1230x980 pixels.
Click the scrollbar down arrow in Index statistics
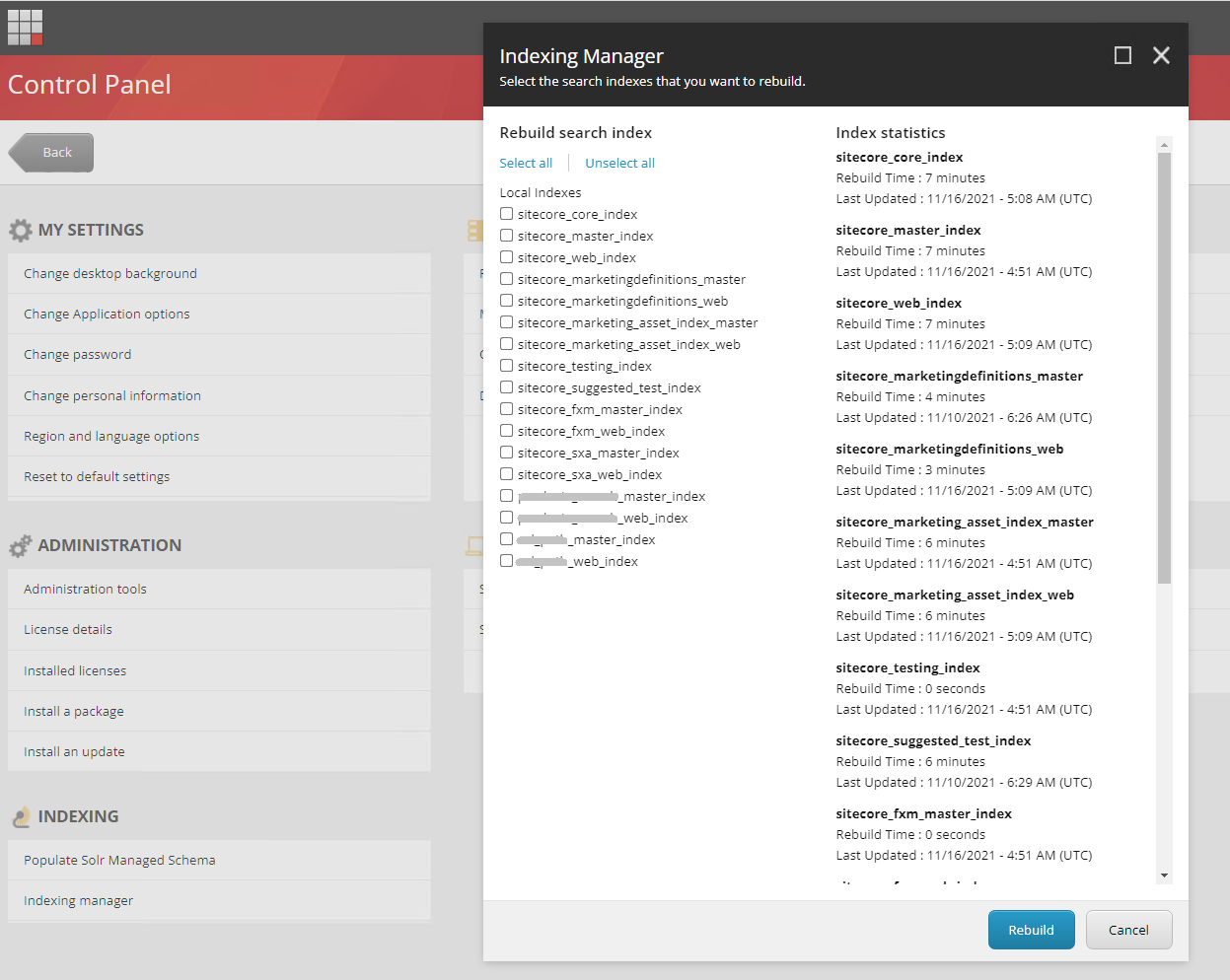click(1165, 875)
